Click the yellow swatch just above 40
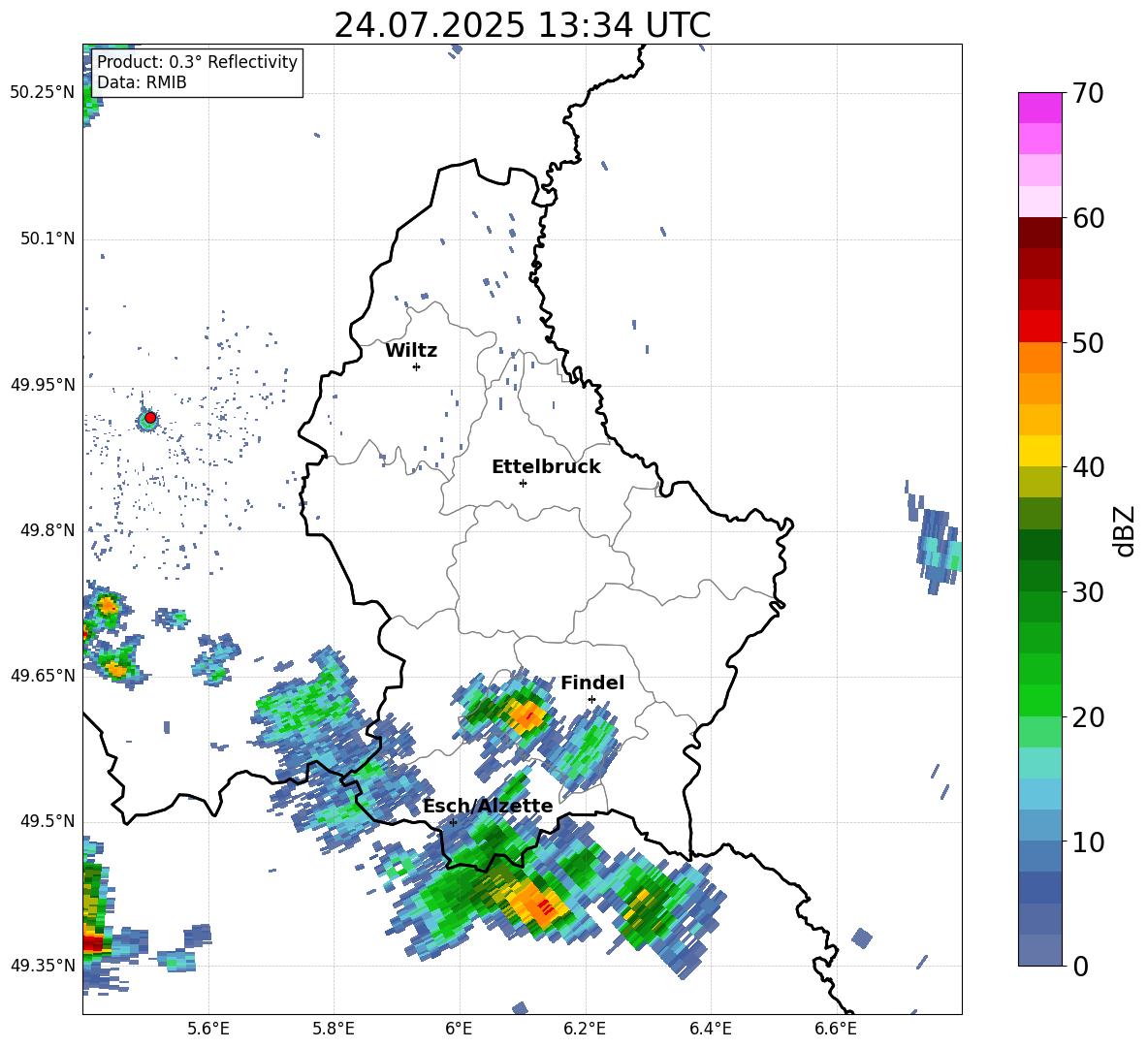The height and width of the screenshot is (1048, 1148). (1039, 451)
